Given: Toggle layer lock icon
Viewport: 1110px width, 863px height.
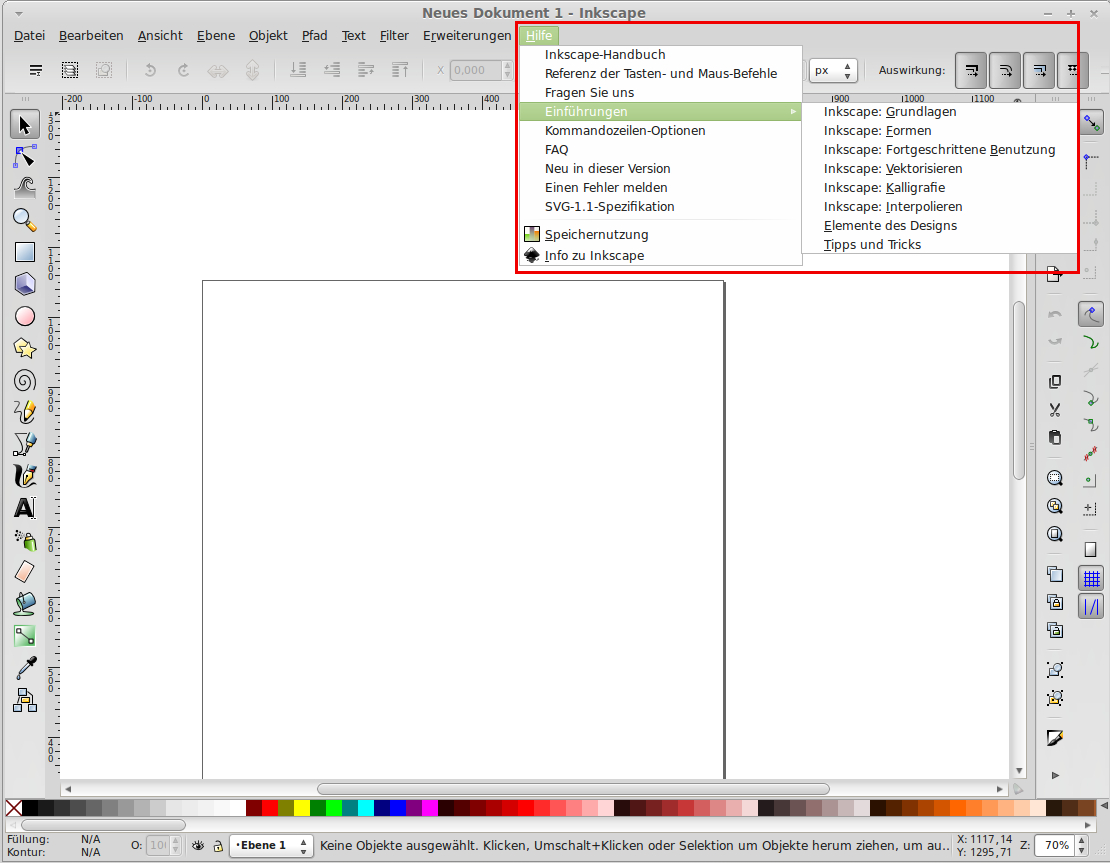Looking at the screenshot, I should pos(218,845).
